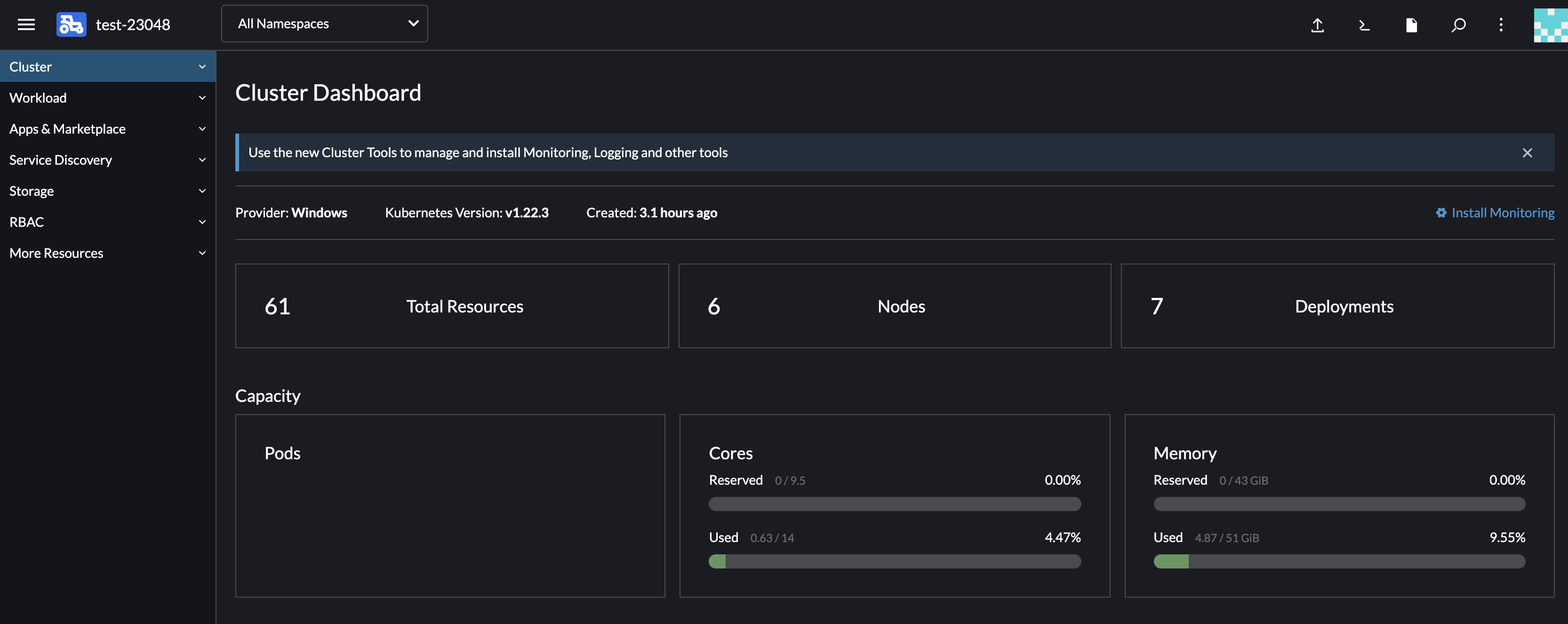Collapse the Cluster section chevron
The image size is (1568, 624).
(202, 66)
